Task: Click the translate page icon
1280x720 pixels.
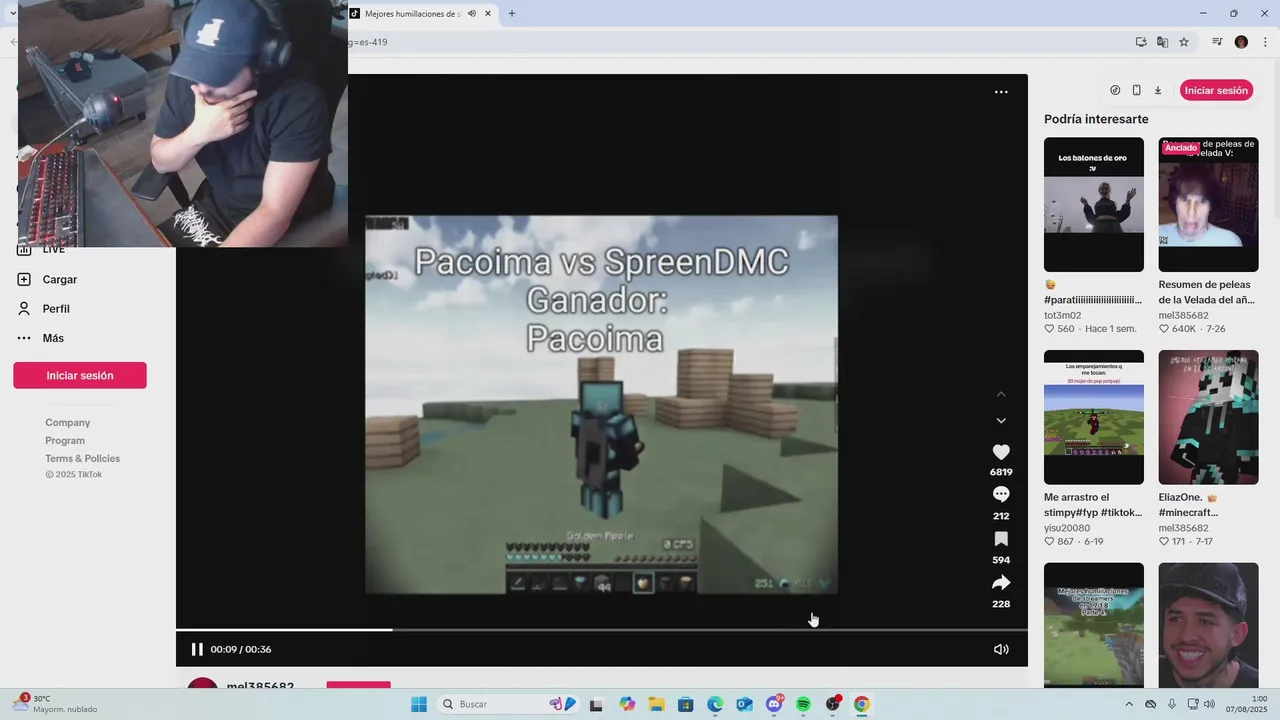Action: click(1162, 42)
